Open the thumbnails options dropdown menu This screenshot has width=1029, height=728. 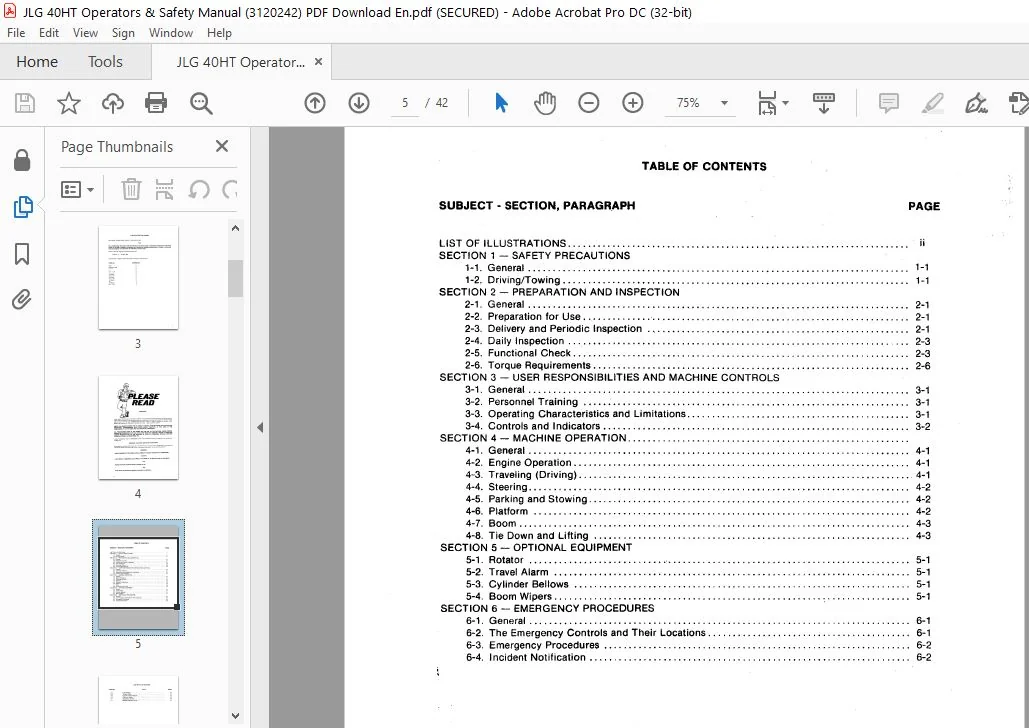point(77,190)
